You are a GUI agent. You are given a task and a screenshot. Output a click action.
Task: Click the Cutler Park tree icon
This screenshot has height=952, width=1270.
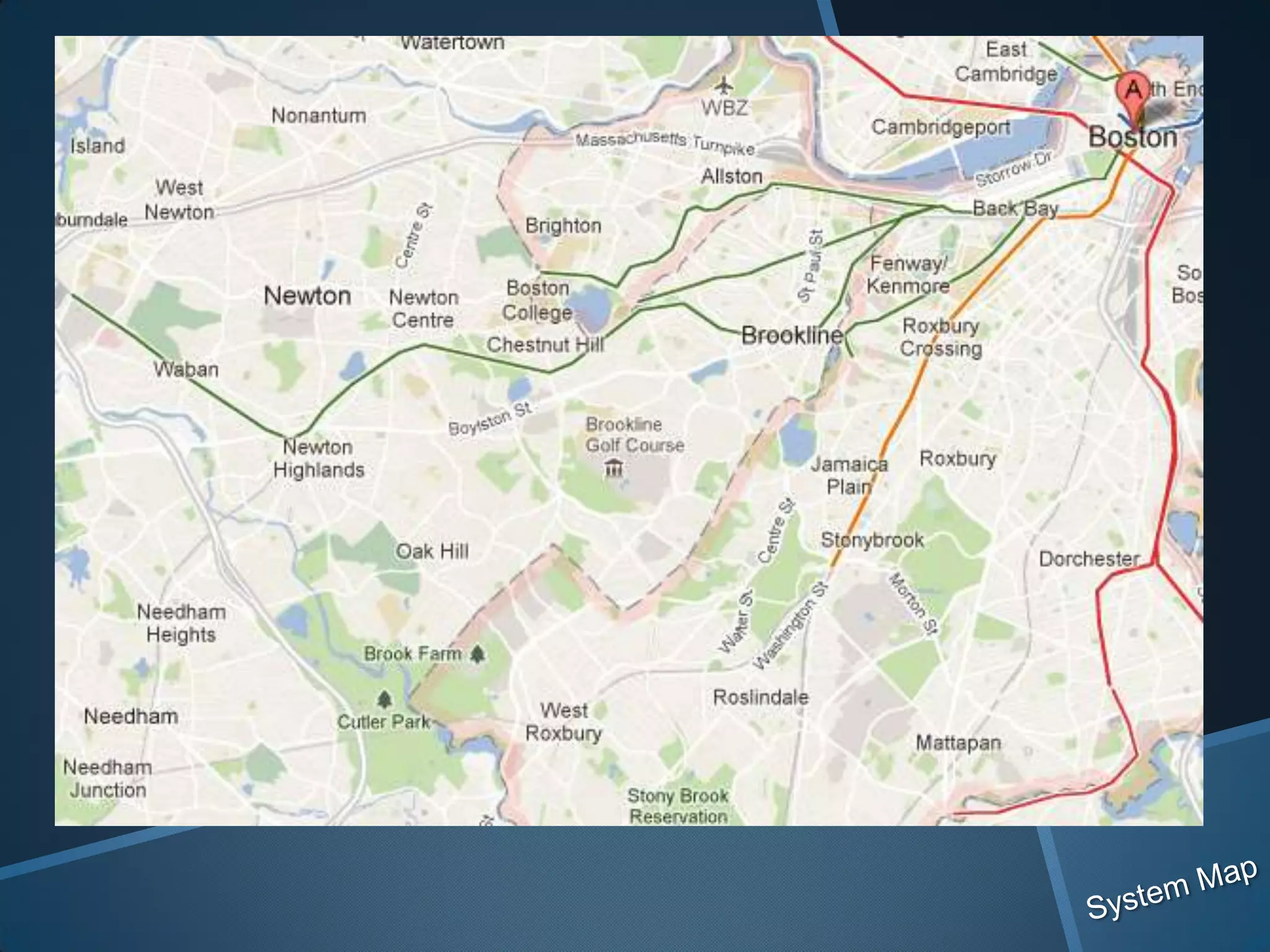(384, 700)
